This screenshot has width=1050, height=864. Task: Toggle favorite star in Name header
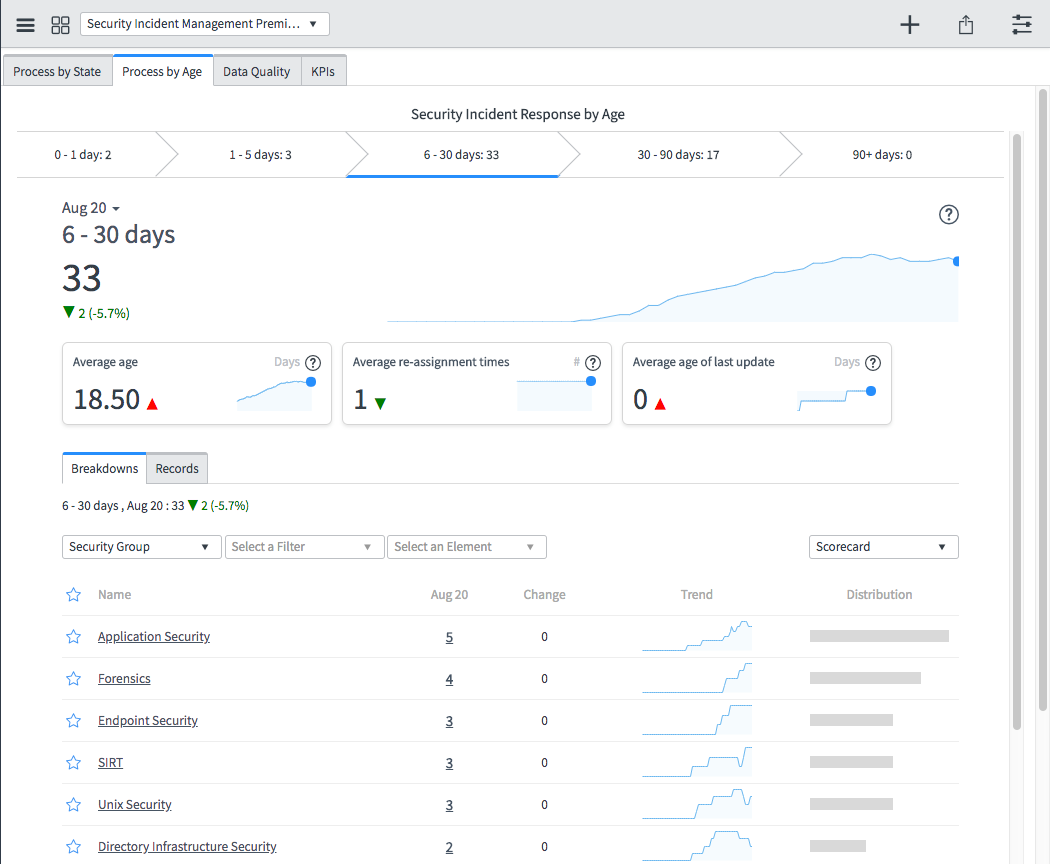(74, 594)
